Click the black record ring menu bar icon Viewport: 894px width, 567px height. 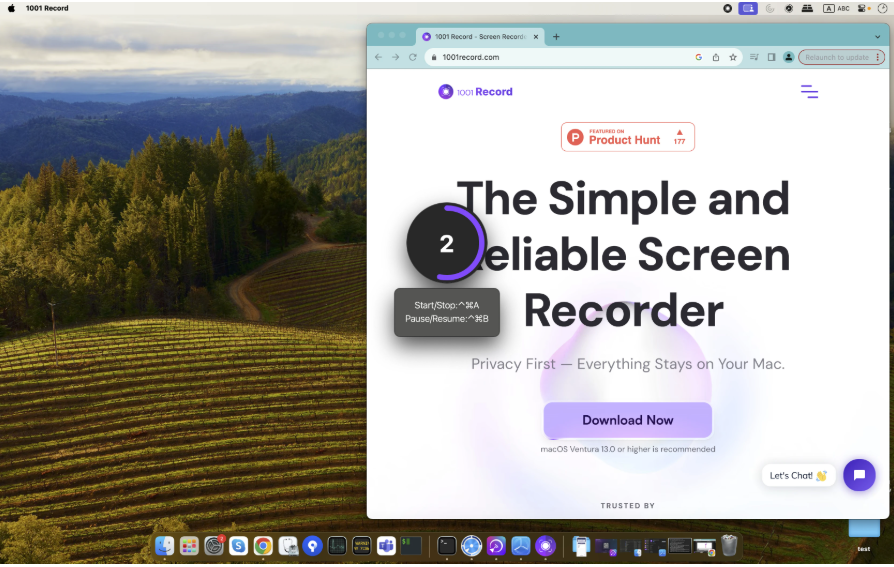click(728, 8)
